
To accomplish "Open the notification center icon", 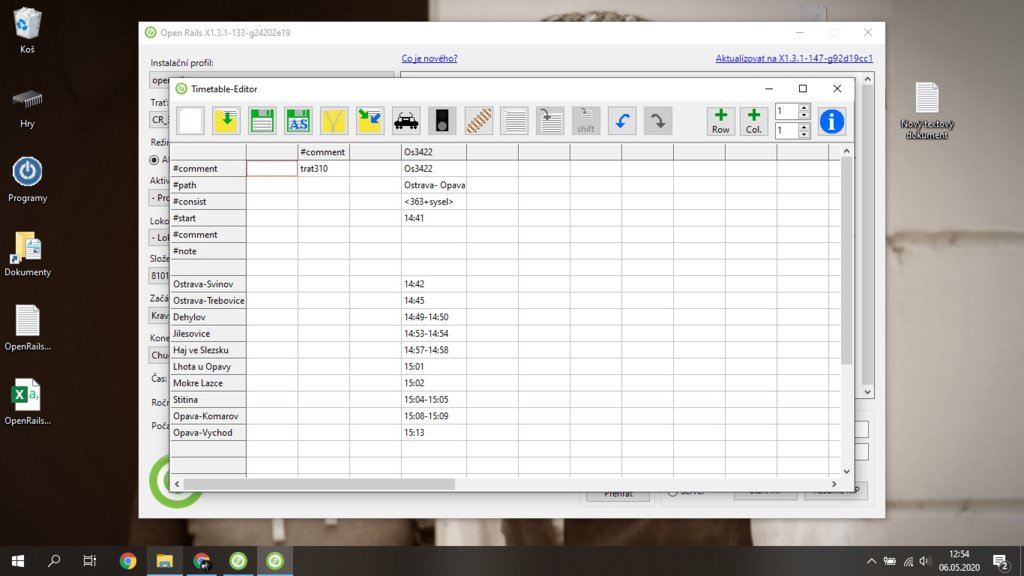I will tap(1000, 561).
